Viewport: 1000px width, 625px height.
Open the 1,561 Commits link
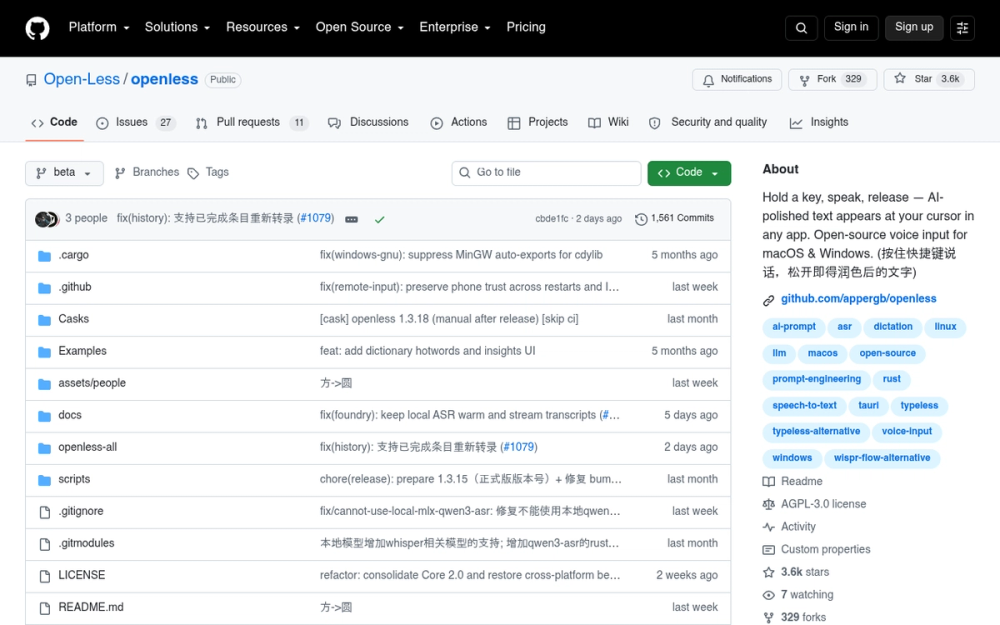pos(675,218)
